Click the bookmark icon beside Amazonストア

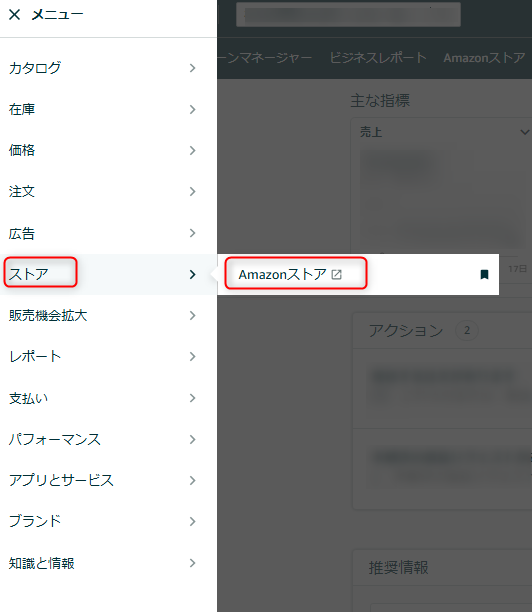(x=484, y=275)
